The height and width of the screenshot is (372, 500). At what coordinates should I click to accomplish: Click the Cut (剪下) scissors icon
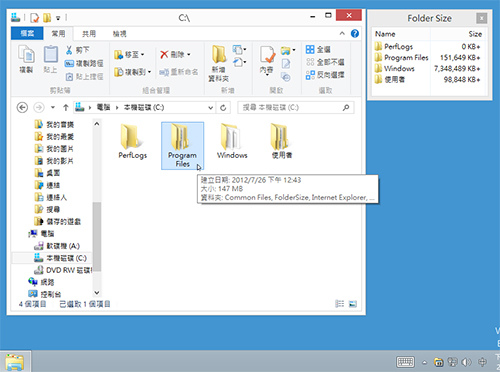pos(69,50)
